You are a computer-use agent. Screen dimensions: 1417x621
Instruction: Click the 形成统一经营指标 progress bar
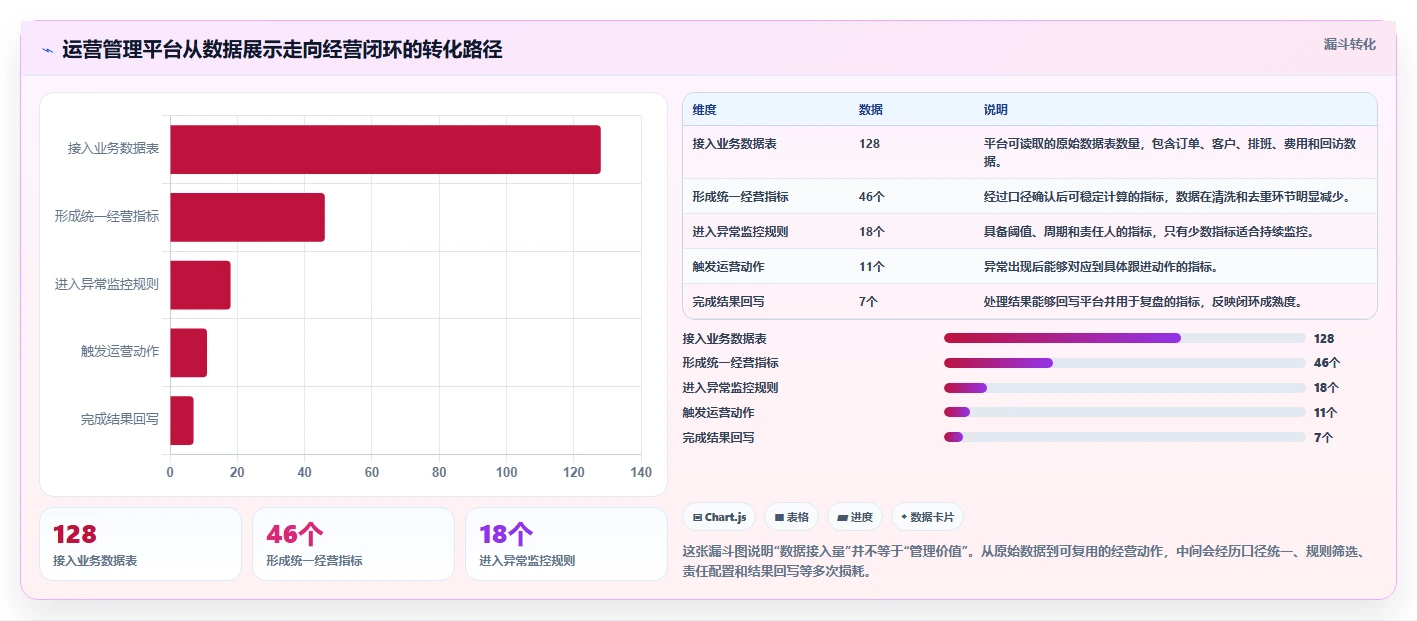coord(1125,363)
